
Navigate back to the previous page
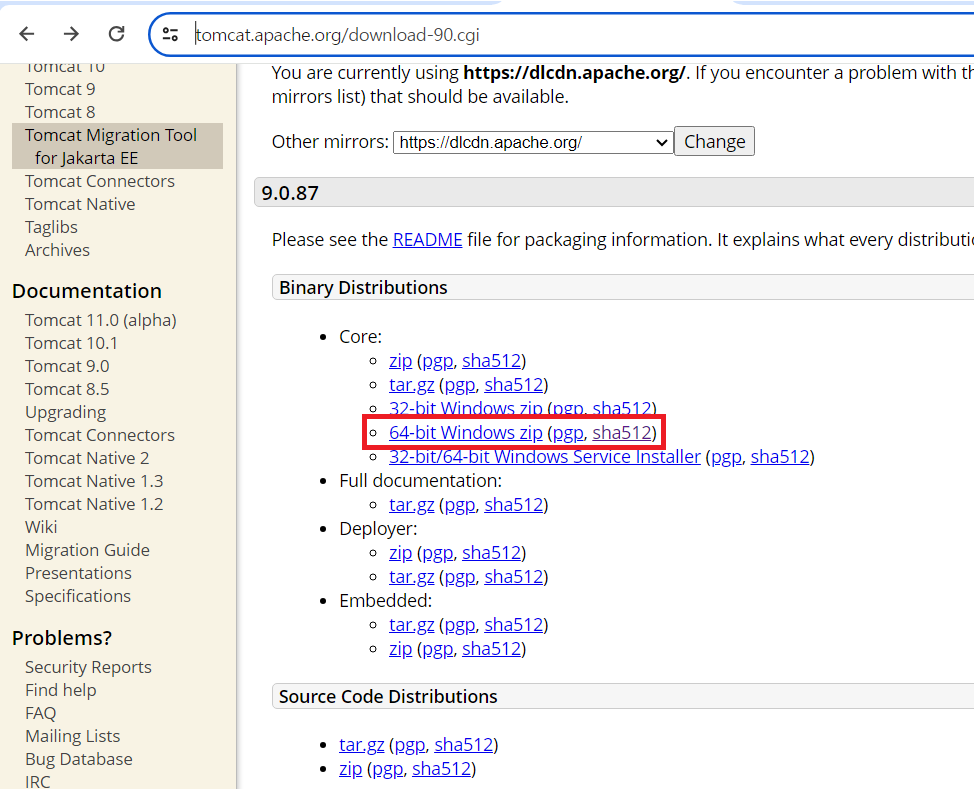coord(26,32)
